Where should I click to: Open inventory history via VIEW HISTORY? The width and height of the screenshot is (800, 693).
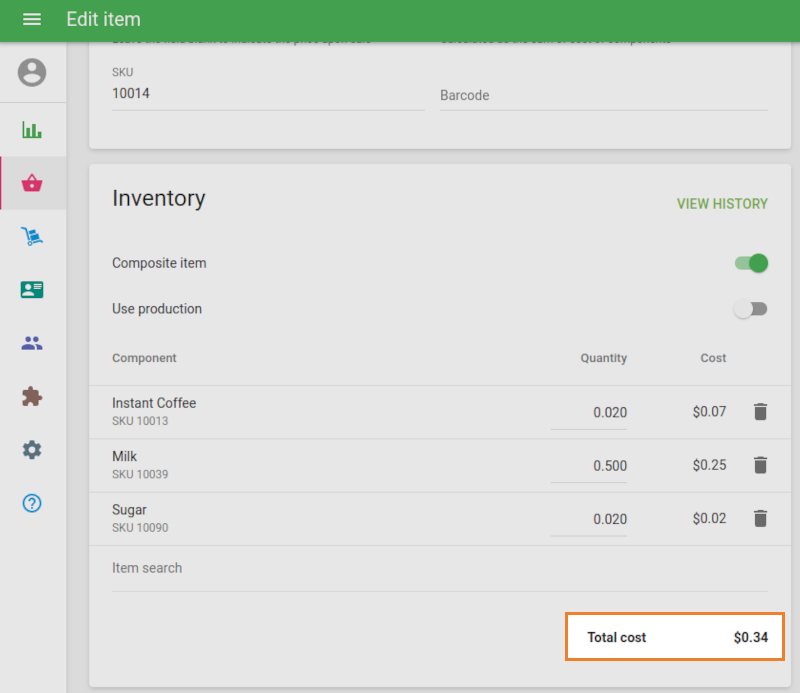click(723, 204)
